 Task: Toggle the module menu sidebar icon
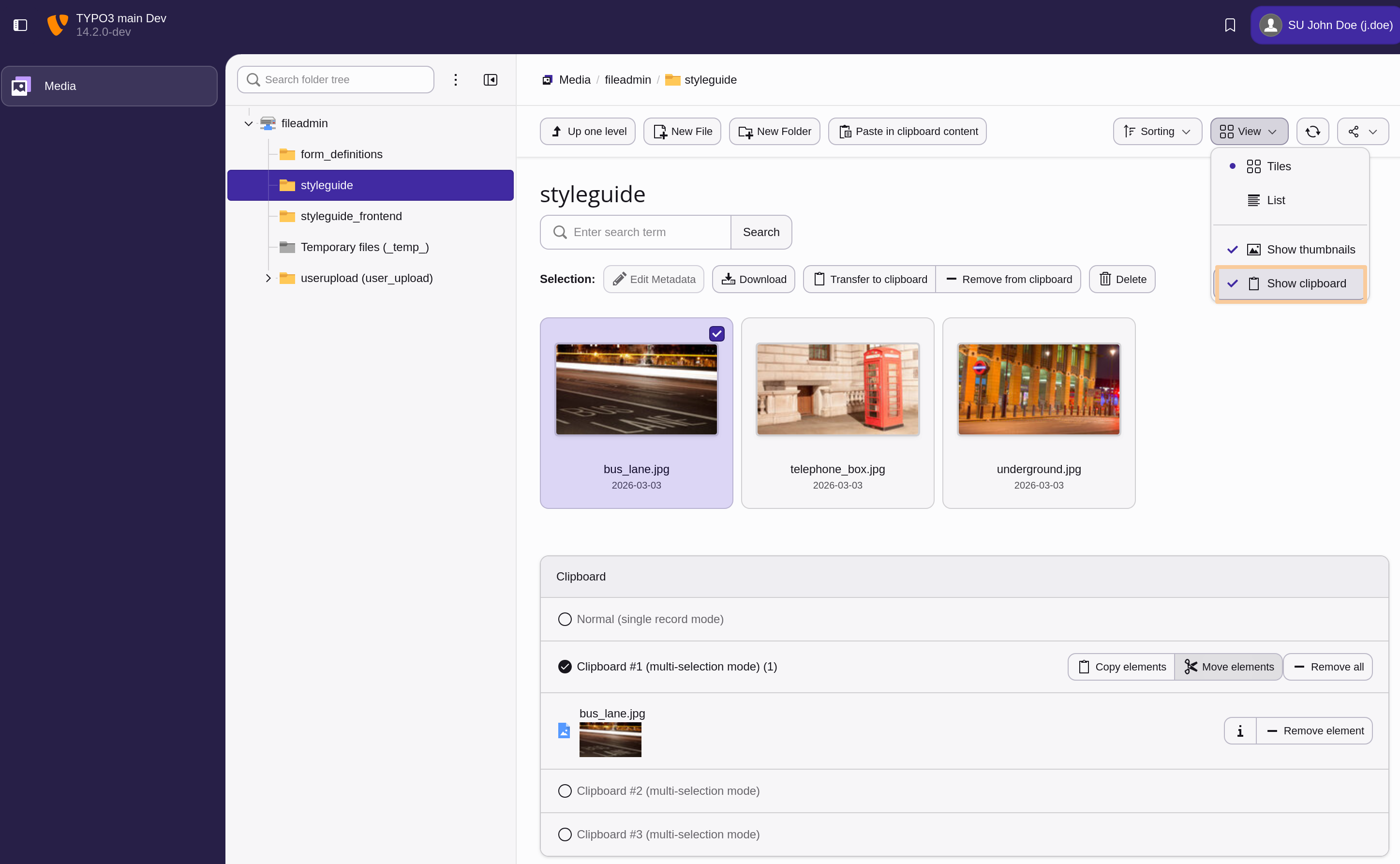click(21, 25)
